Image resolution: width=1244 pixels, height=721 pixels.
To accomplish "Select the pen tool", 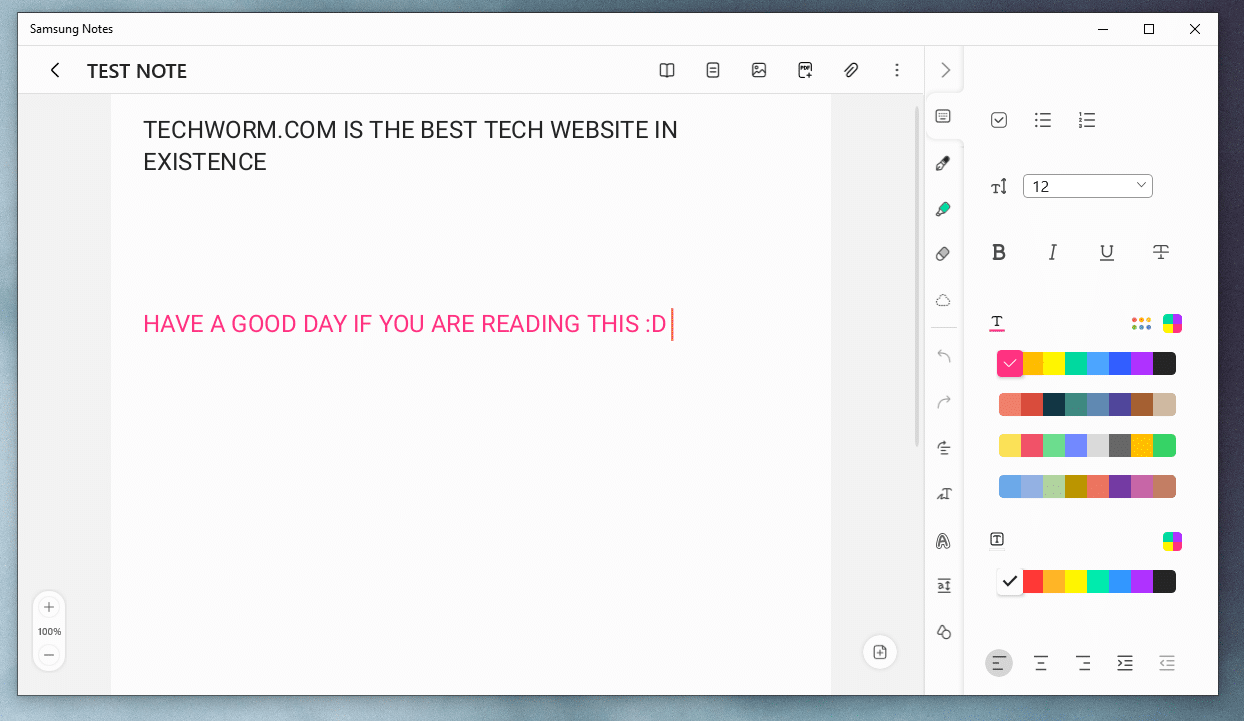I will pos(943,163).
